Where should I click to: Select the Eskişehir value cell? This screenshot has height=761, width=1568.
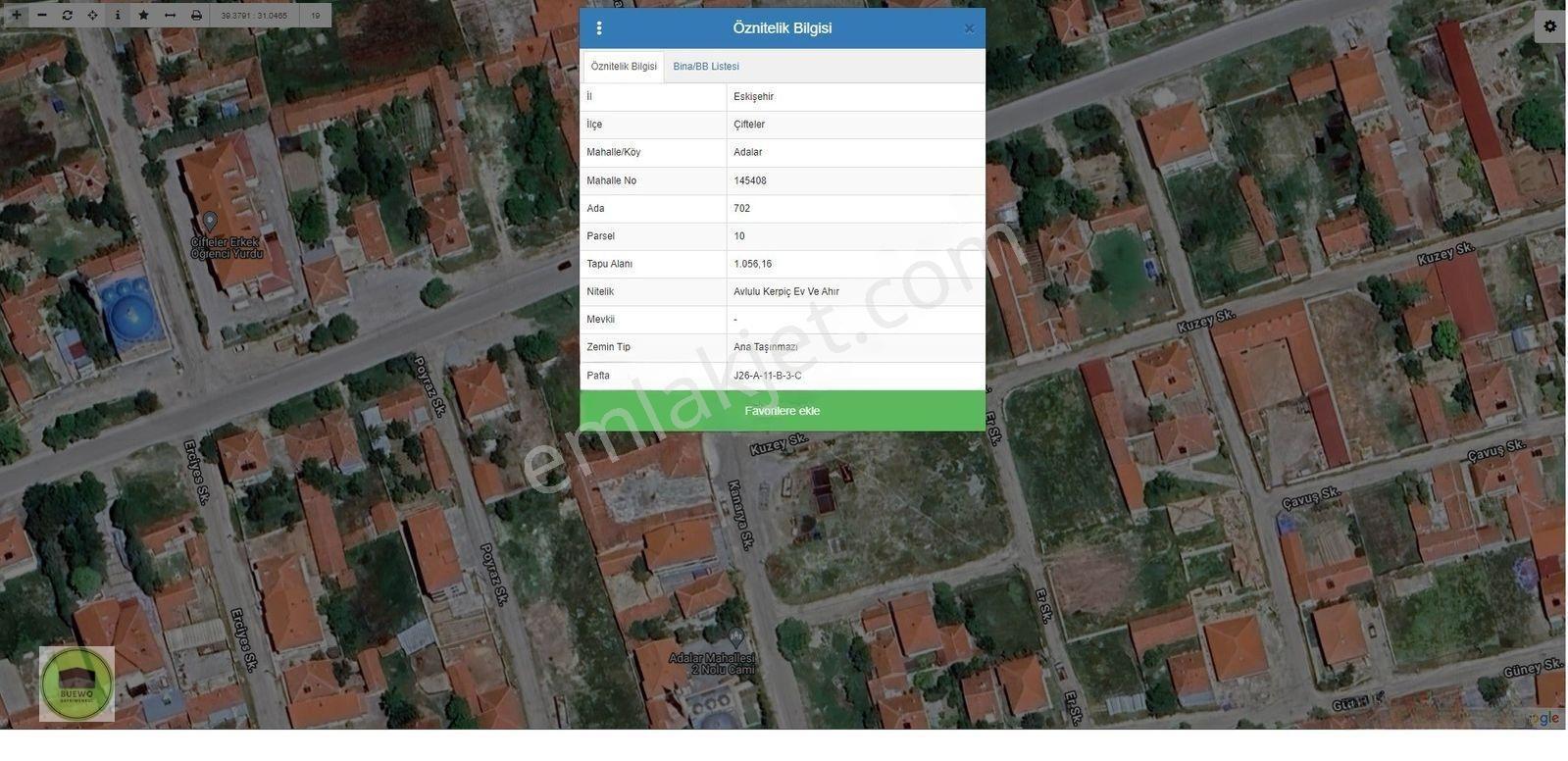pos(856,97)
